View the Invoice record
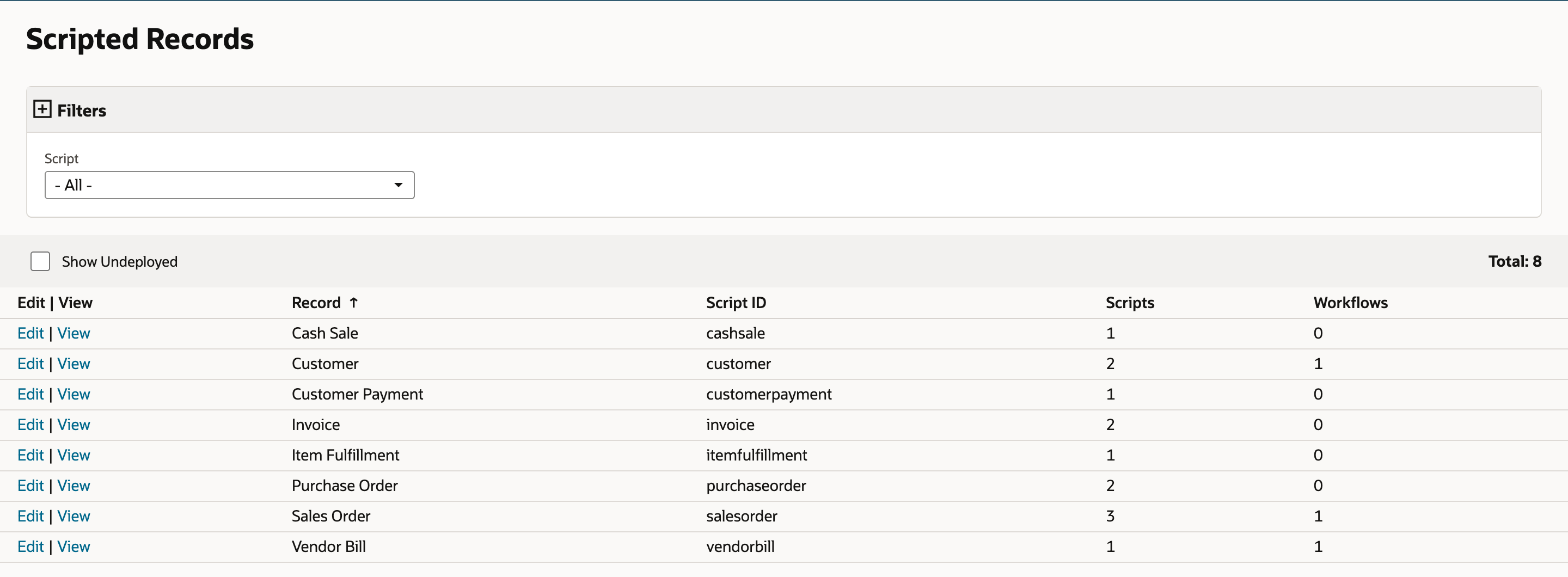 73,425
